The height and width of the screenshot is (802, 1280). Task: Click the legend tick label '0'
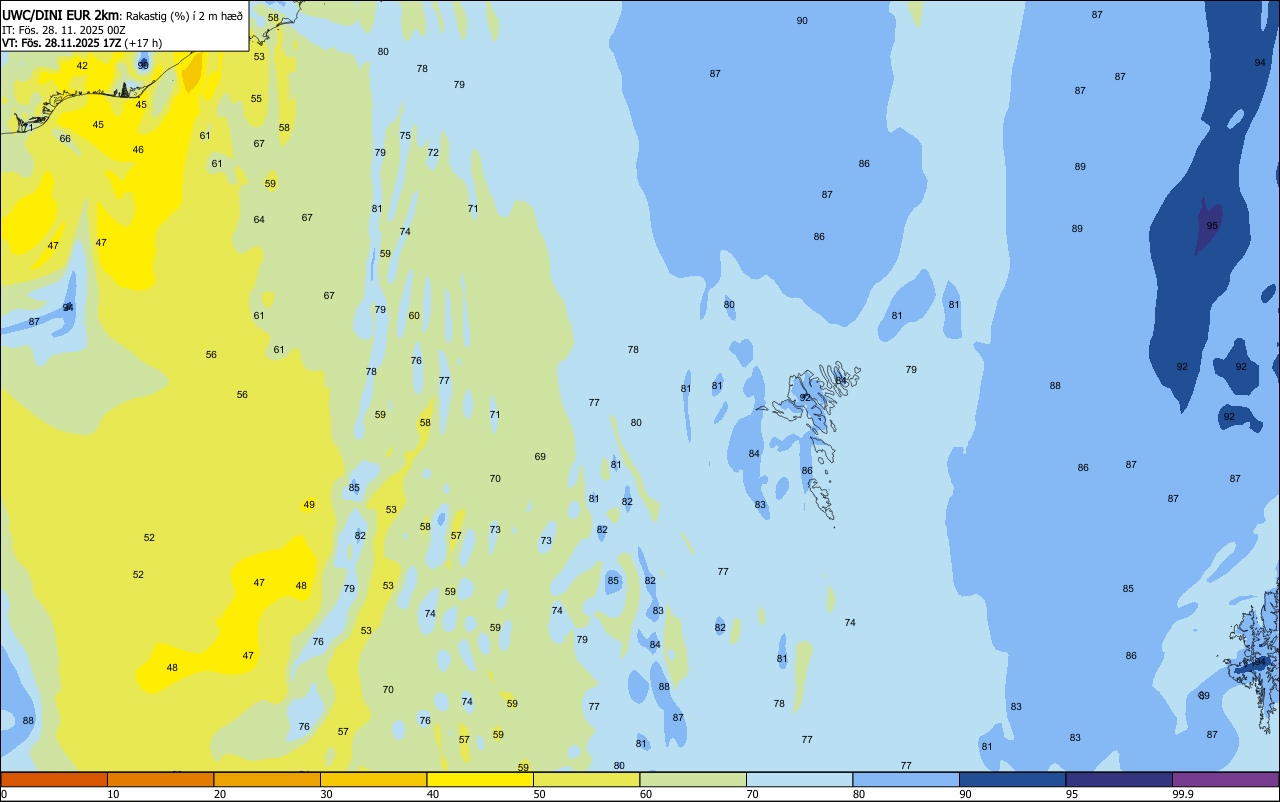pos(4,794)
